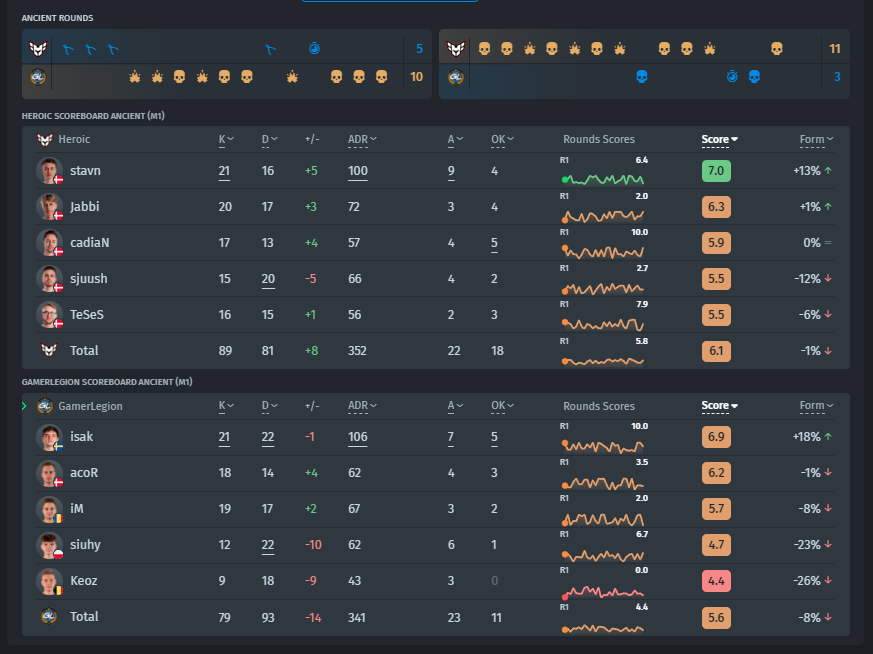Sort Heroic scoreboard by D column
The height and width of the screenshot is (654, 873).
269,140
